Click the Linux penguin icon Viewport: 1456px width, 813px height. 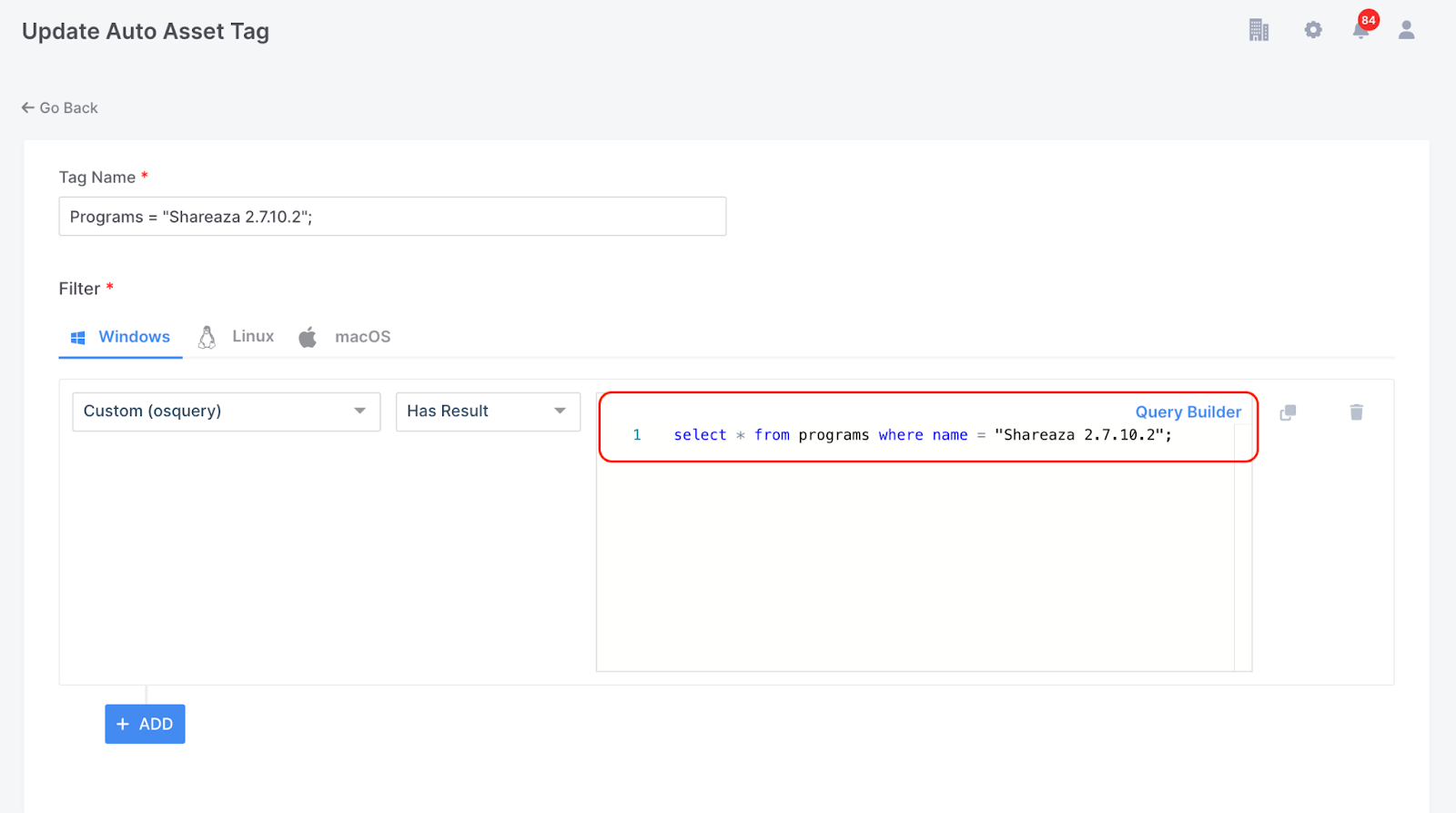(207, 337)
